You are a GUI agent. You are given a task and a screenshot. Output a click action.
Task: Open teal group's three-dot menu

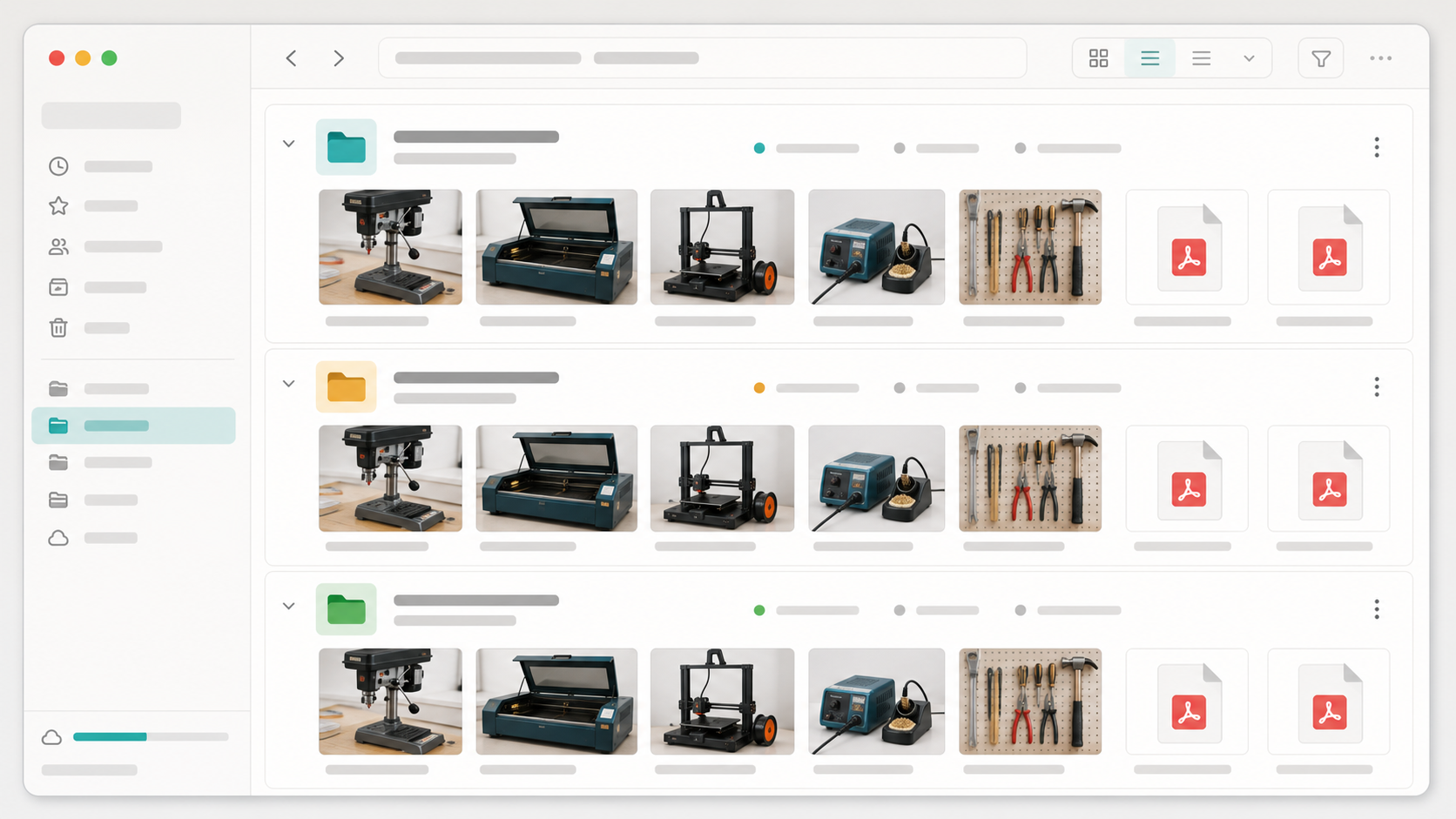tap(1377, 147)
